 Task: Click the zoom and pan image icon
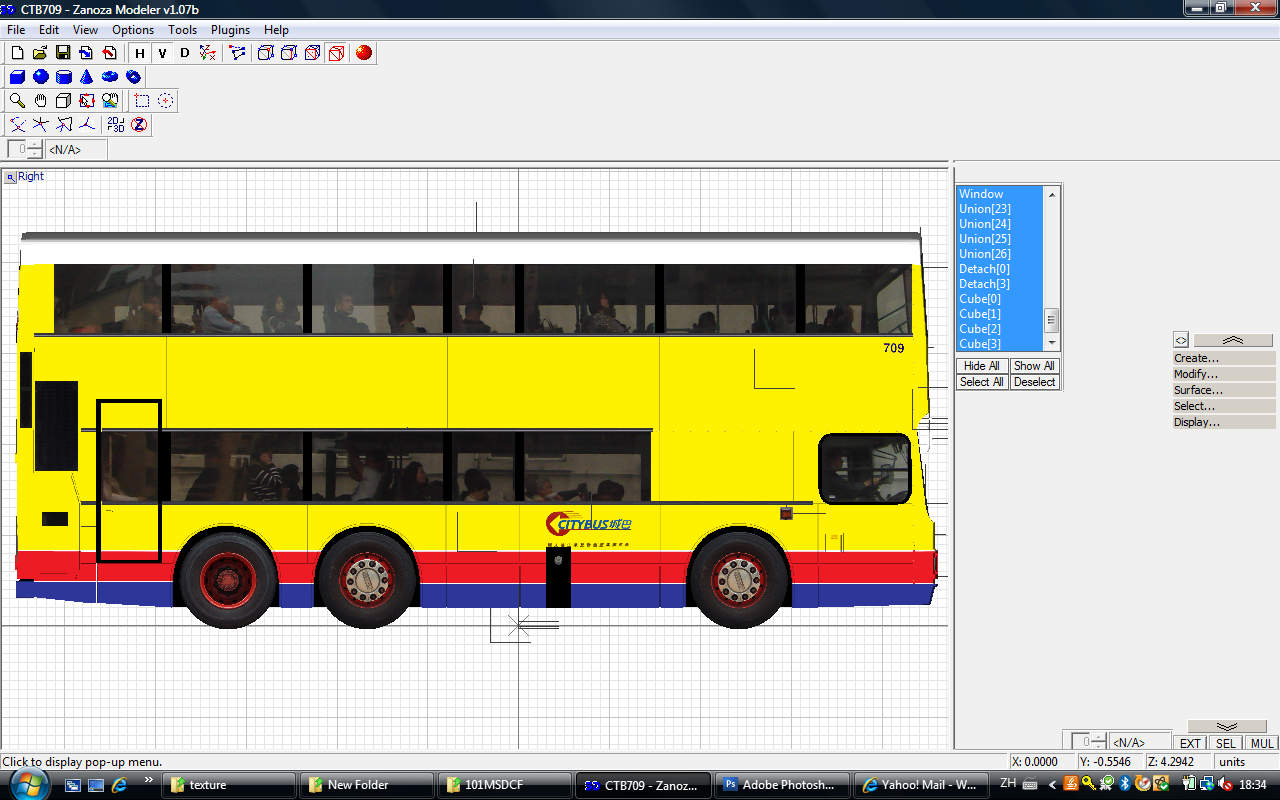point(110,101)
